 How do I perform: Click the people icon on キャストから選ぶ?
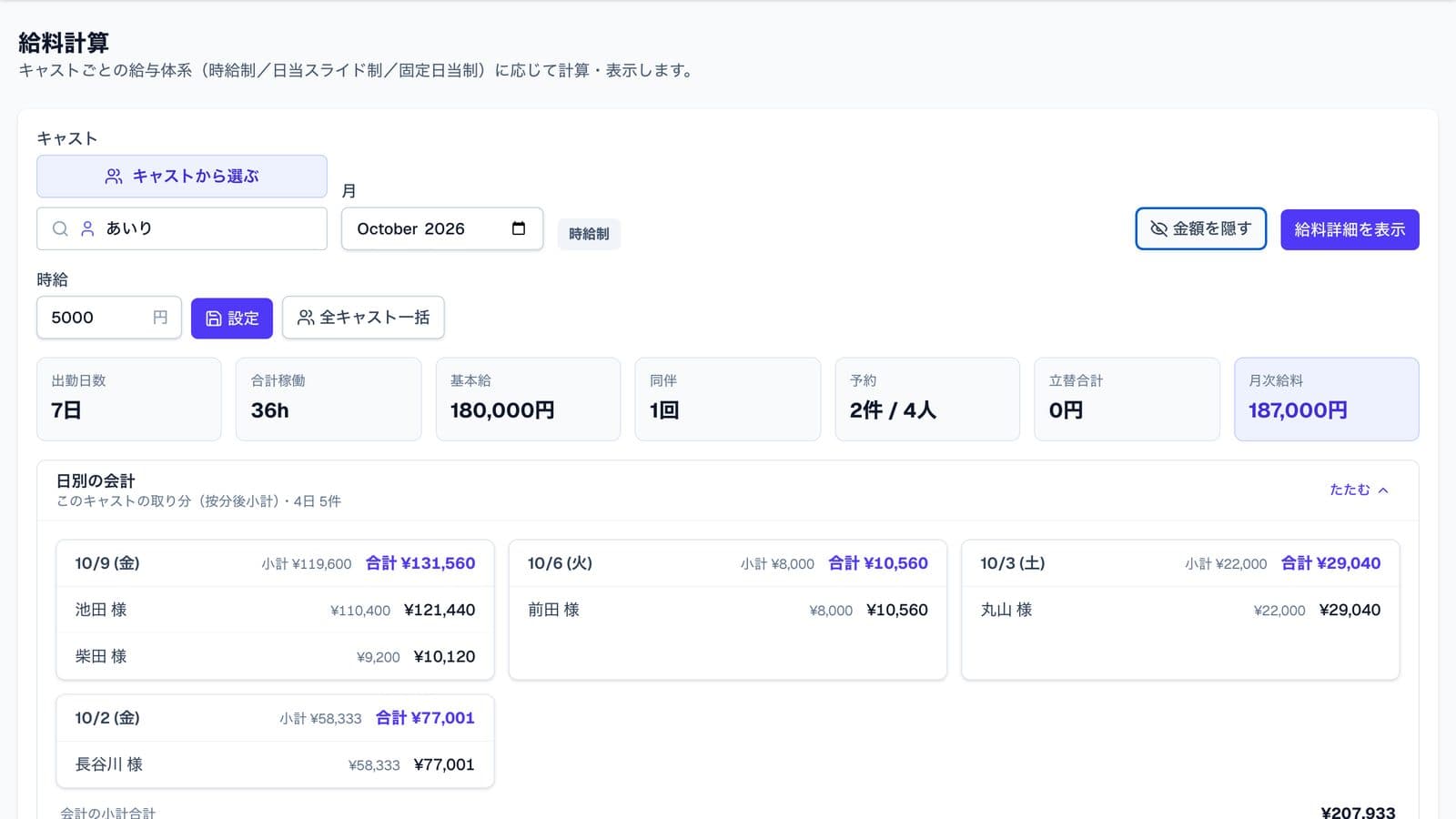(114, 177)
